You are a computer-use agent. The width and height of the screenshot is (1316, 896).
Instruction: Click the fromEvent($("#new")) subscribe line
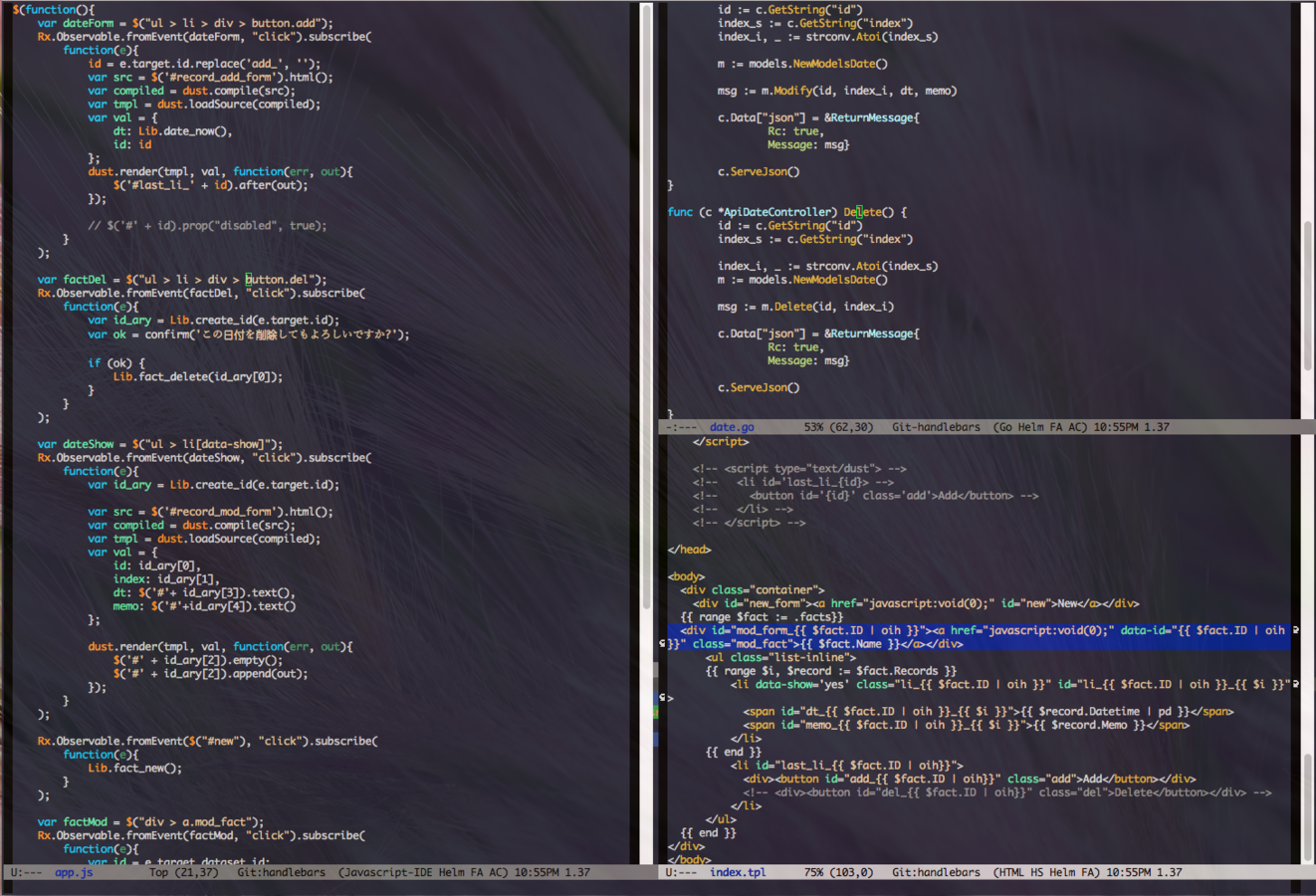click(207, 742)
